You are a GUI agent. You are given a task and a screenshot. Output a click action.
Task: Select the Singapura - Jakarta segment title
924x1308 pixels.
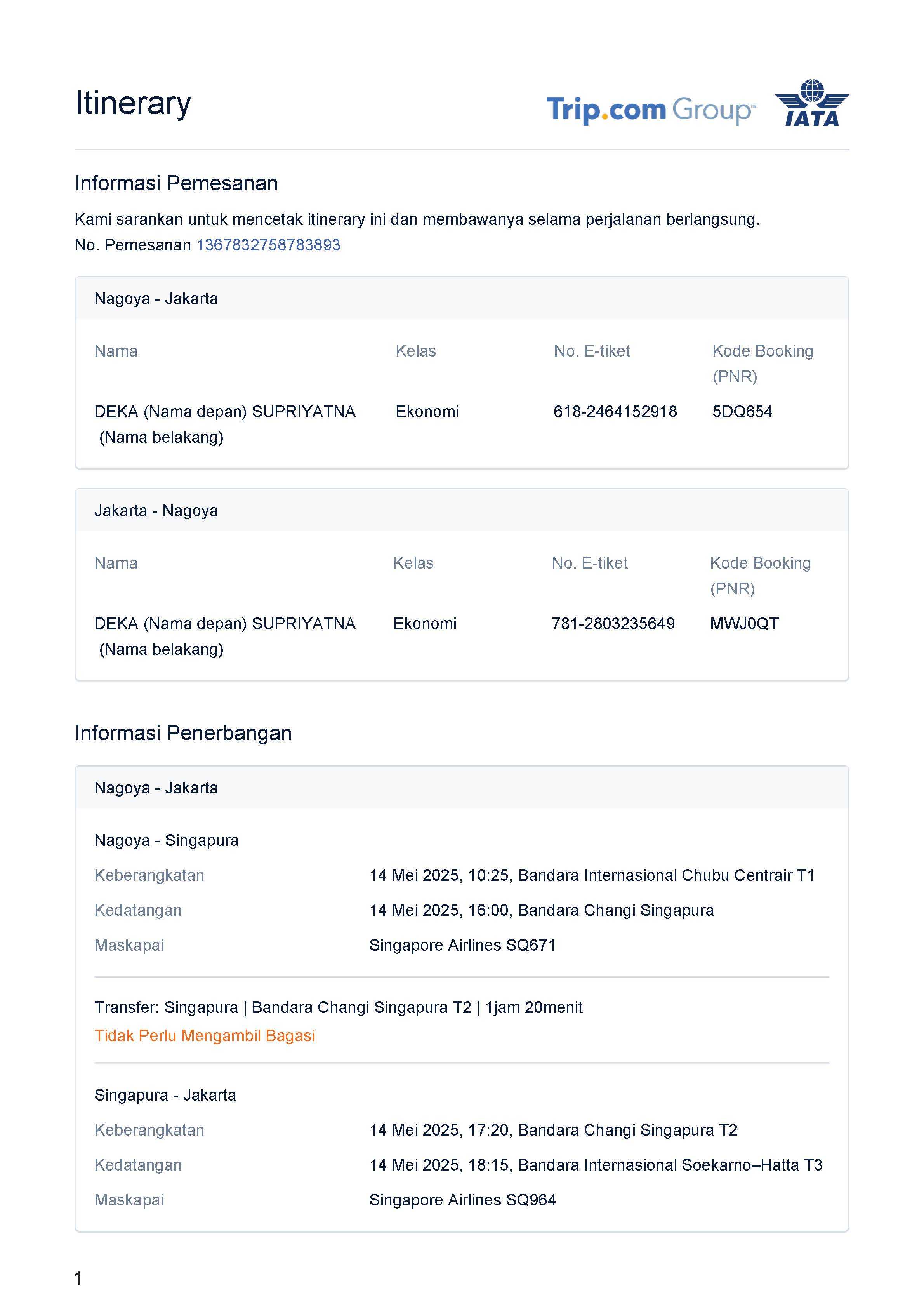[165, 1095]
